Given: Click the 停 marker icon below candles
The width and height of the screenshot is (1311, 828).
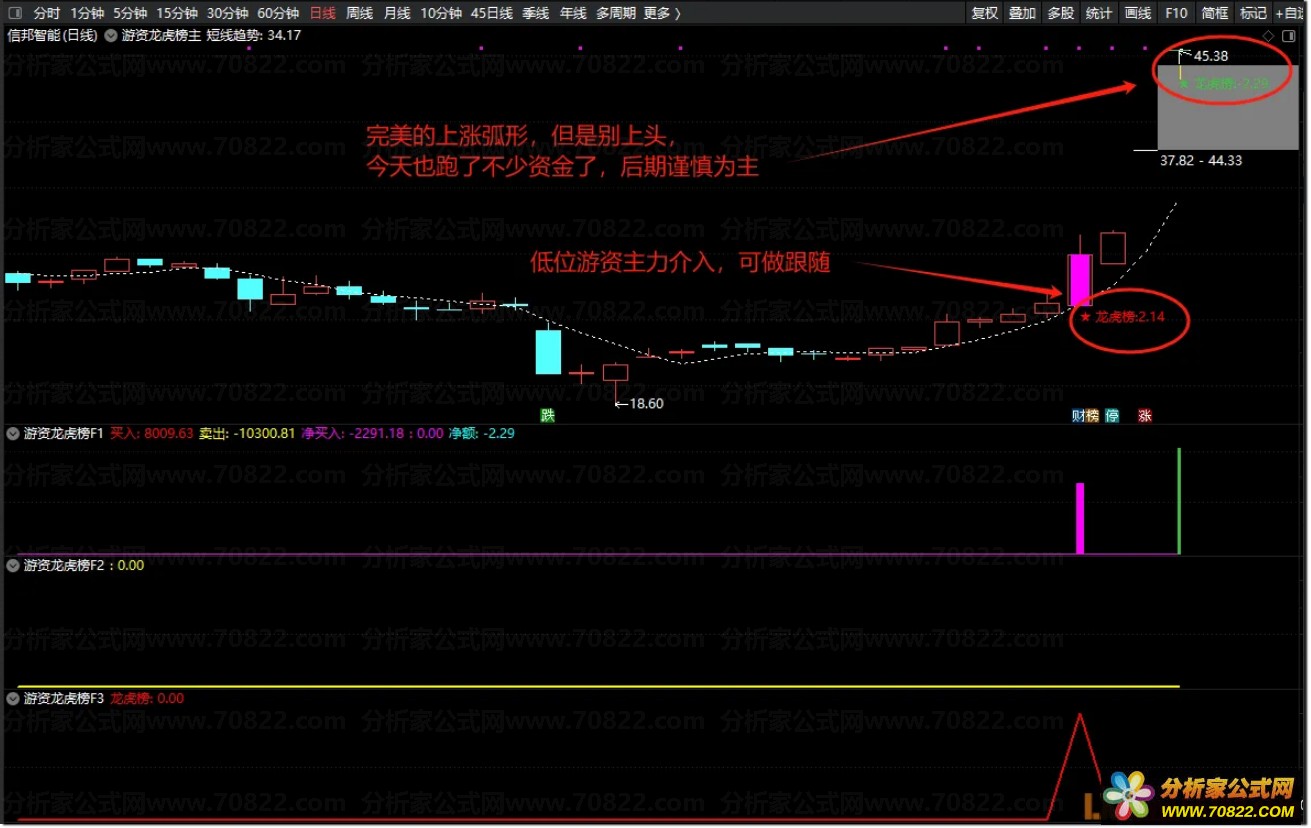Looking at the screenshot, I should pos(1112,415).
